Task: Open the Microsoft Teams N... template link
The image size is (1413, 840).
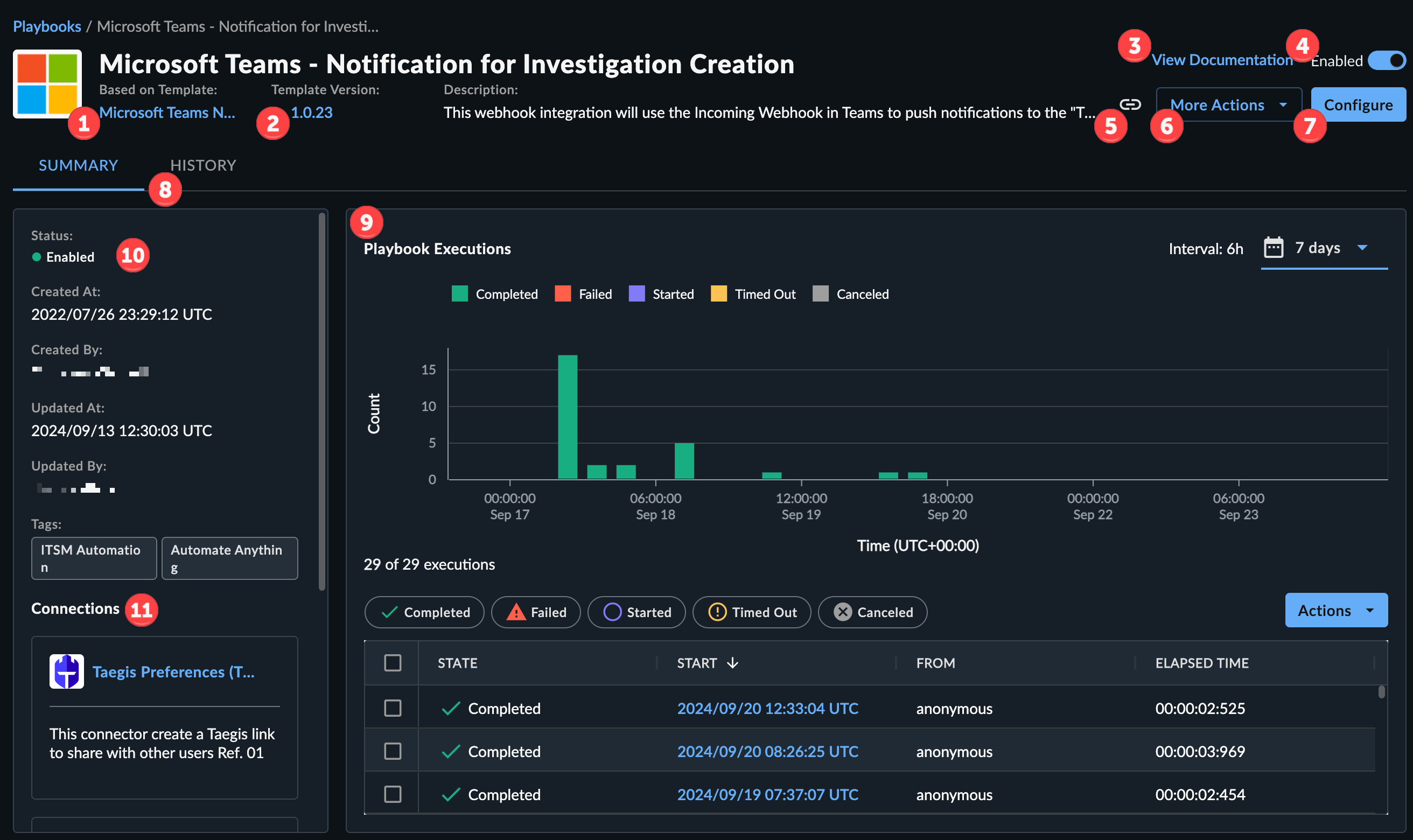Action: coord(167,112)
